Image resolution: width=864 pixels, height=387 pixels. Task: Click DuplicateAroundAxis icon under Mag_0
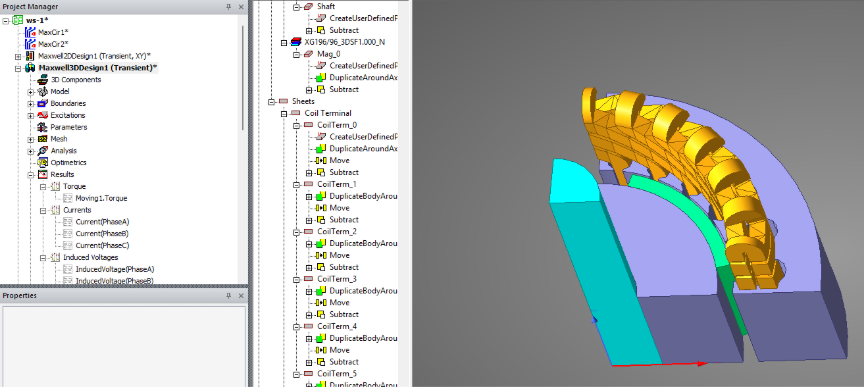pyautogui.click(x=322, y=78)
